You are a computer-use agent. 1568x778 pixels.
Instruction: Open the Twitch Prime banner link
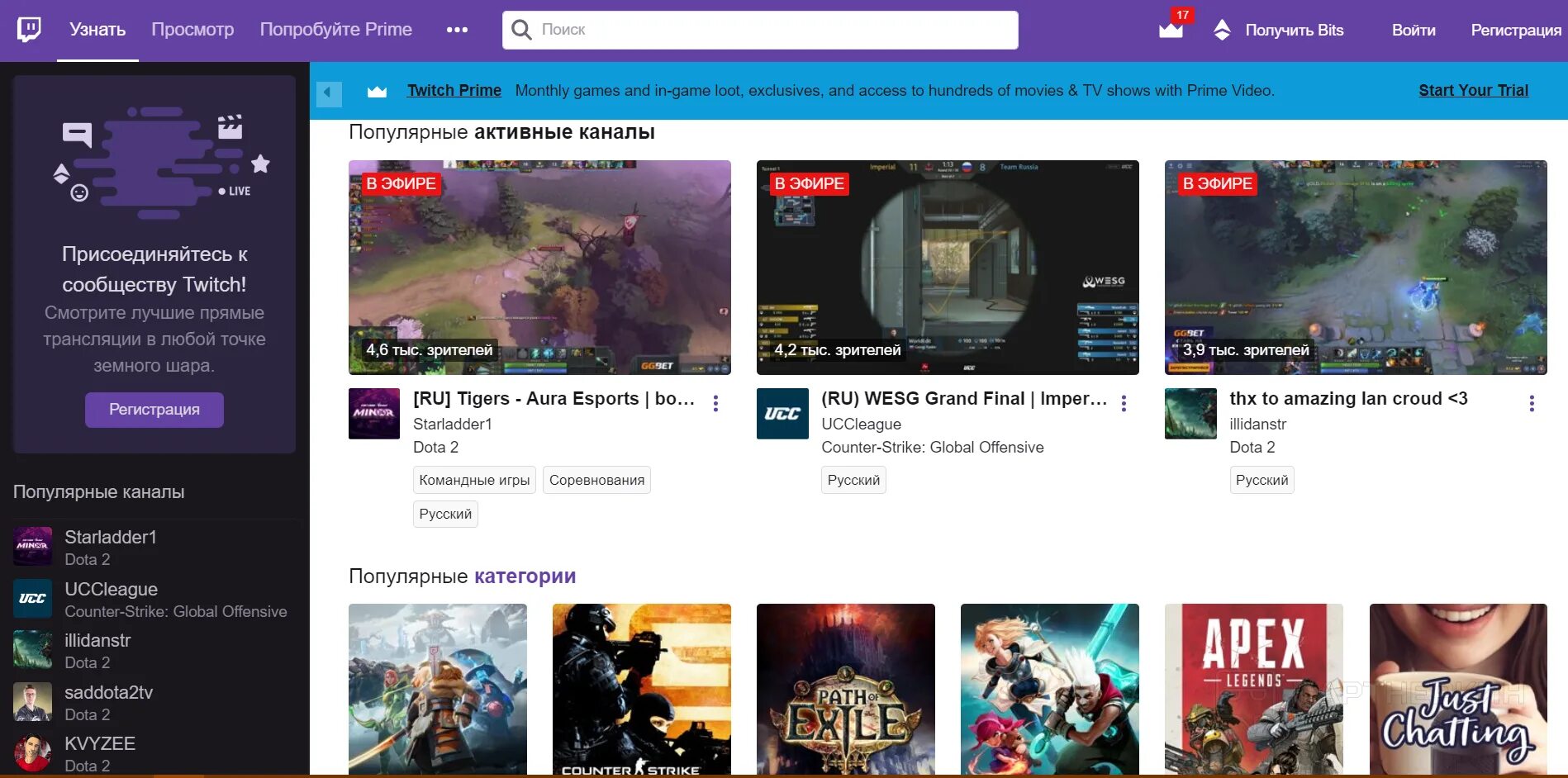454,91
